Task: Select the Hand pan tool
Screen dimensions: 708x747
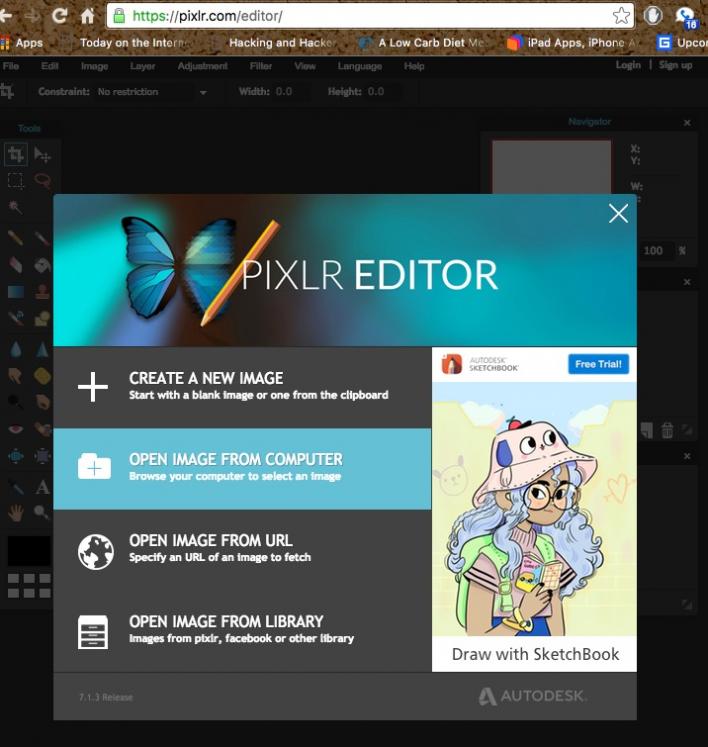Action: [15, 513]
